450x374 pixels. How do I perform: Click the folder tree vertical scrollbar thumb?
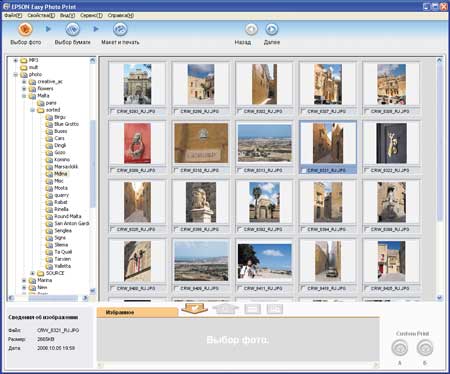93,164
